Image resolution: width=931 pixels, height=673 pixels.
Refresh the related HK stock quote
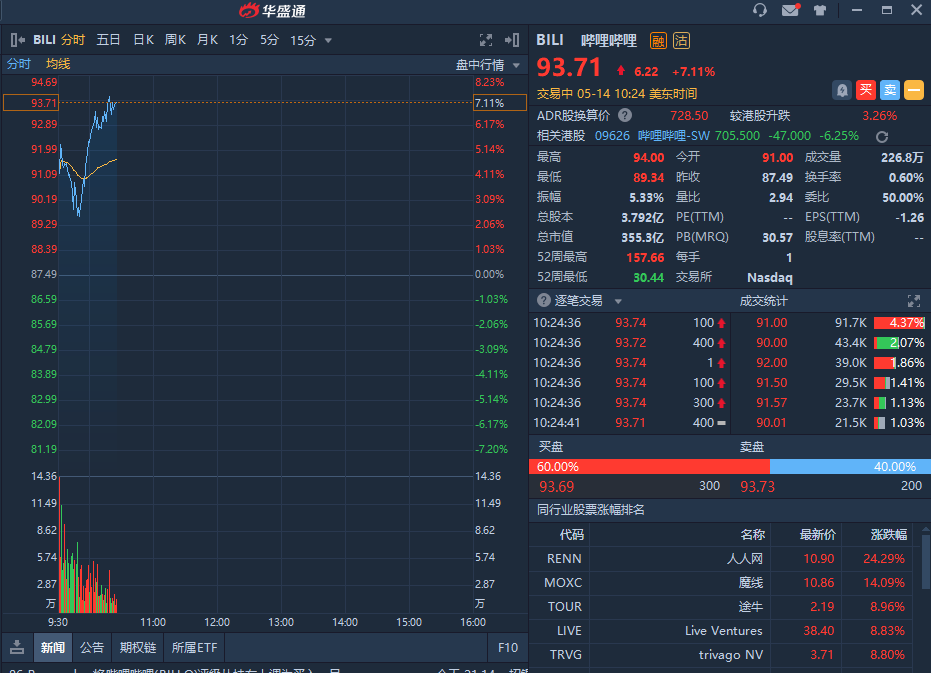tap(882, 137)
